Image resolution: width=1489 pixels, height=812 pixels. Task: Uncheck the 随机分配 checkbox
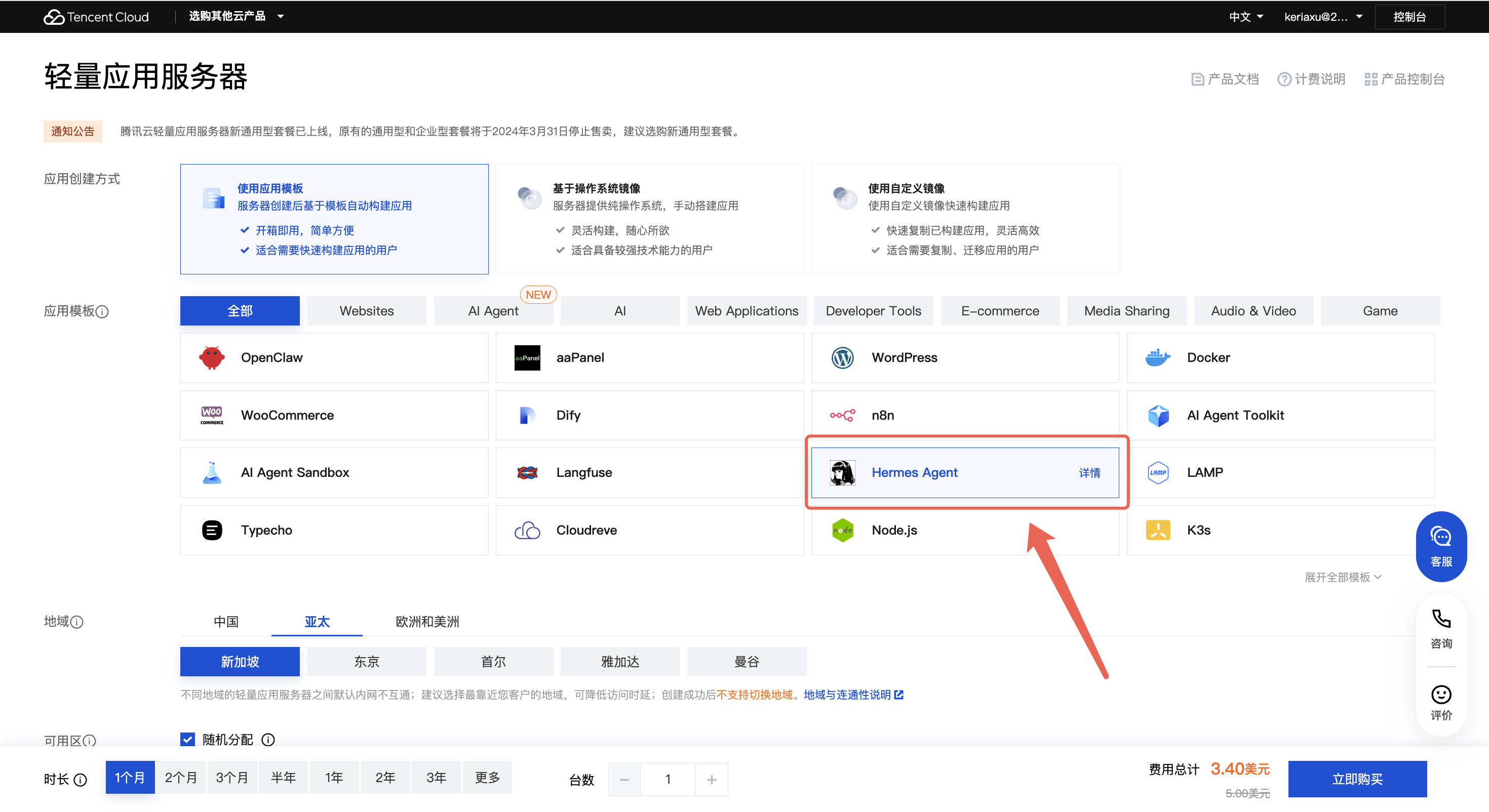coord(188,739)
